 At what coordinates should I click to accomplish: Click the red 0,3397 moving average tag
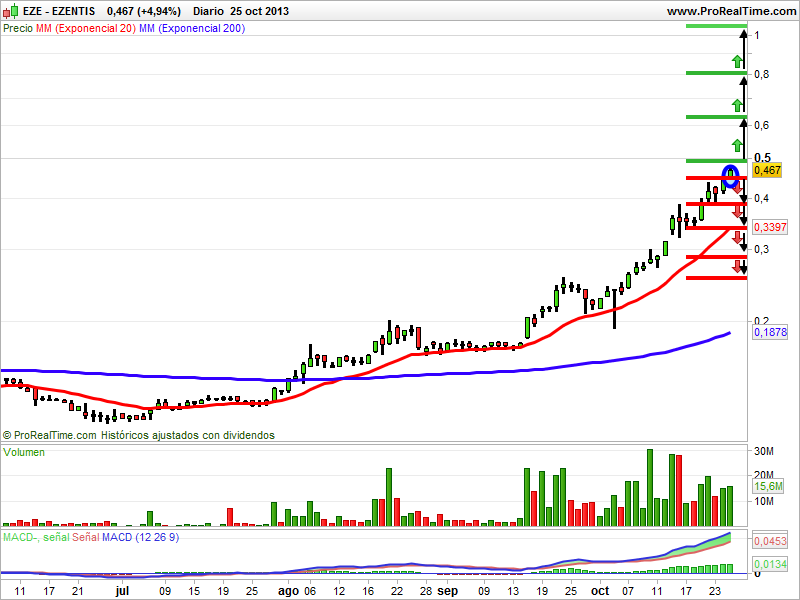770,227
